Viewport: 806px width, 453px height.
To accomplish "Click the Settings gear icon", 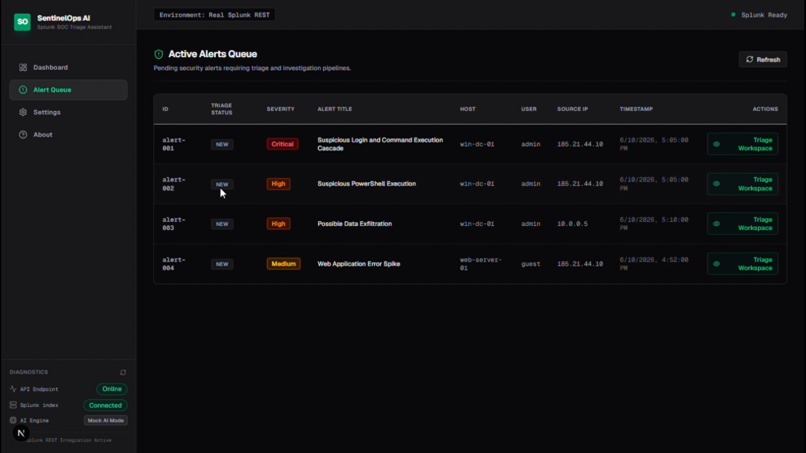I will pos(23,112).
